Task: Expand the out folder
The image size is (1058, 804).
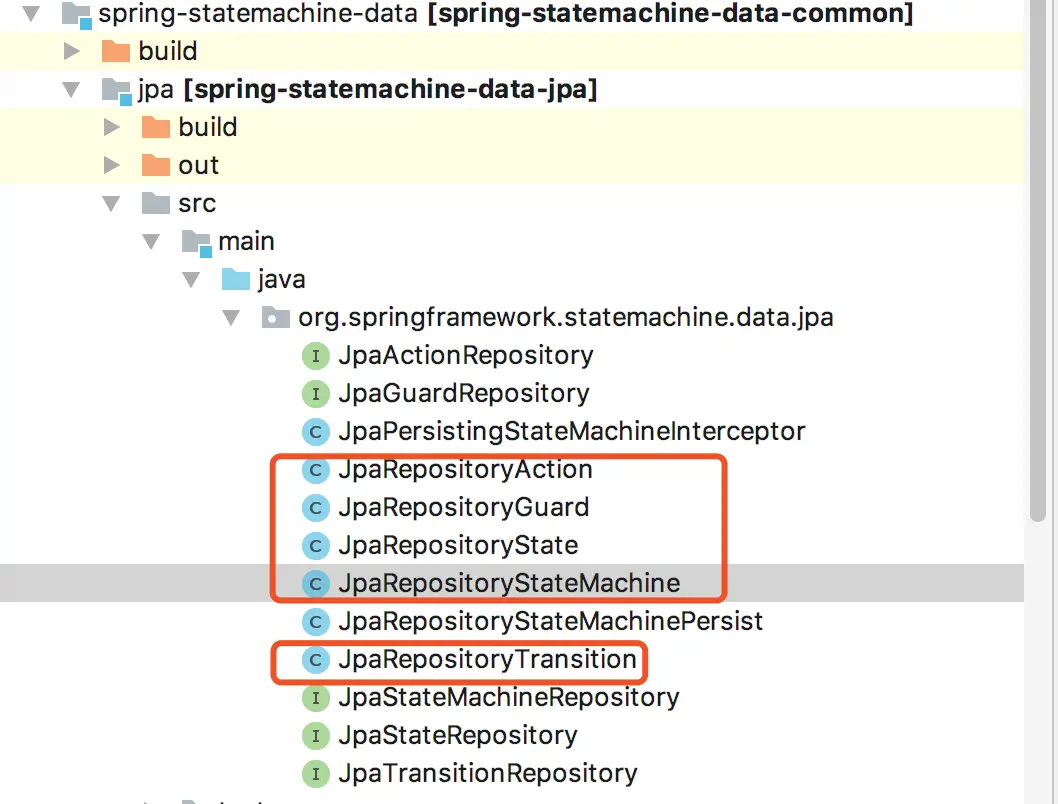Action: tap(111, 165)
